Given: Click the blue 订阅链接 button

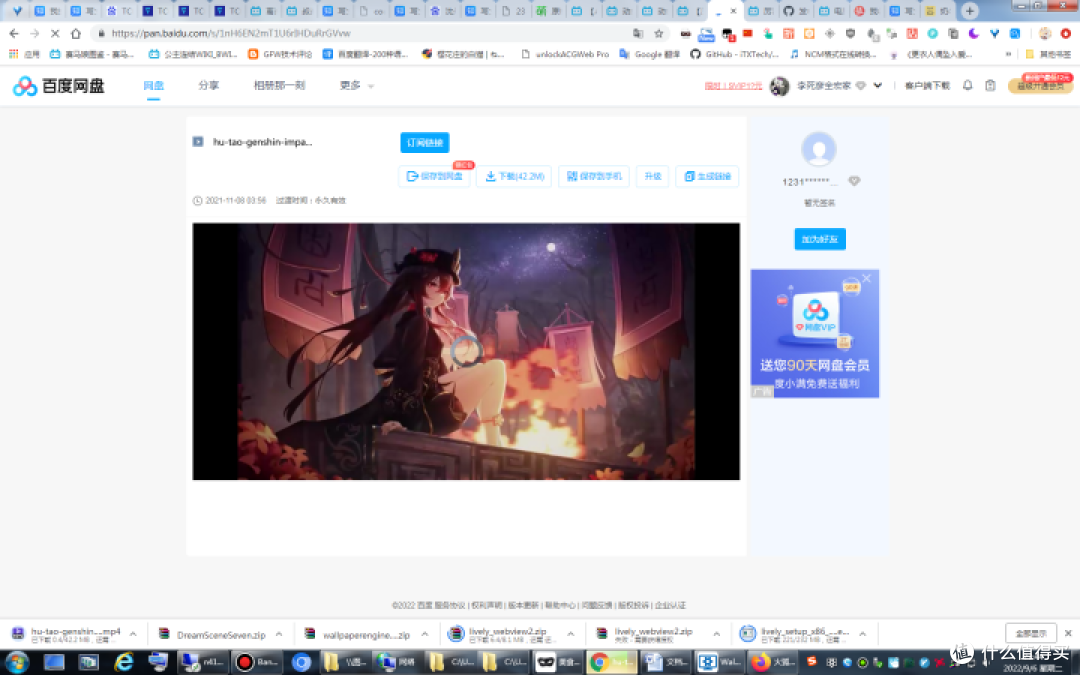Looking at the screenshot, I should pos(424,143).
